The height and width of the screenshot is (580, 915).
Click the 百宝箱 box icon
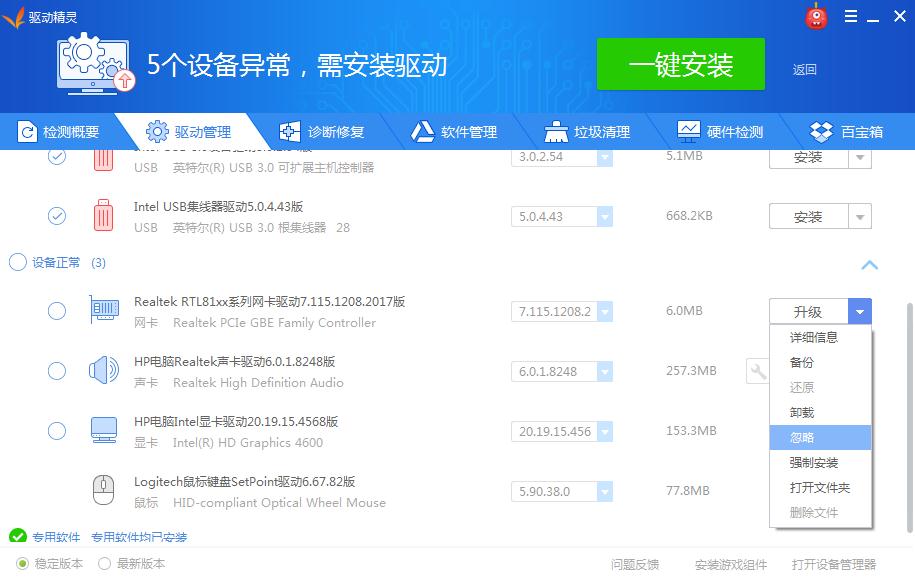(x=822, y=132)
